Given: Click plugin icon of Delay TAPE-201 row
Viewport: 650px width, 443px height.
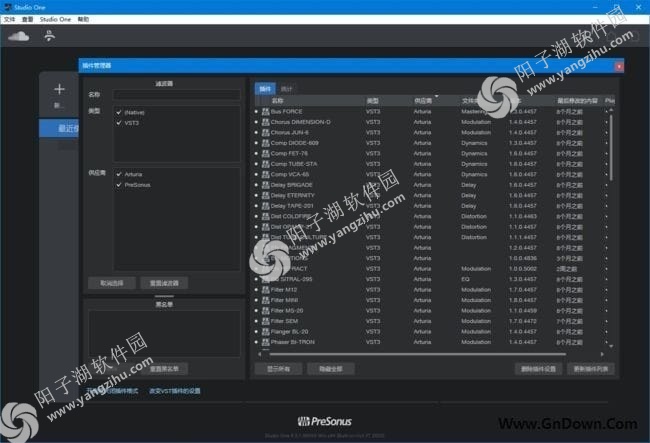Looking at the screenshot, I should 266,206.
